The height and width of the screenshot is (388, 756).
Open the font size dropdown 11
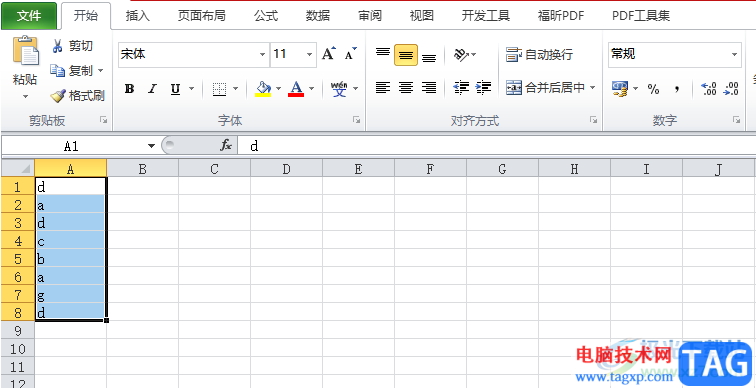point(310,54)
